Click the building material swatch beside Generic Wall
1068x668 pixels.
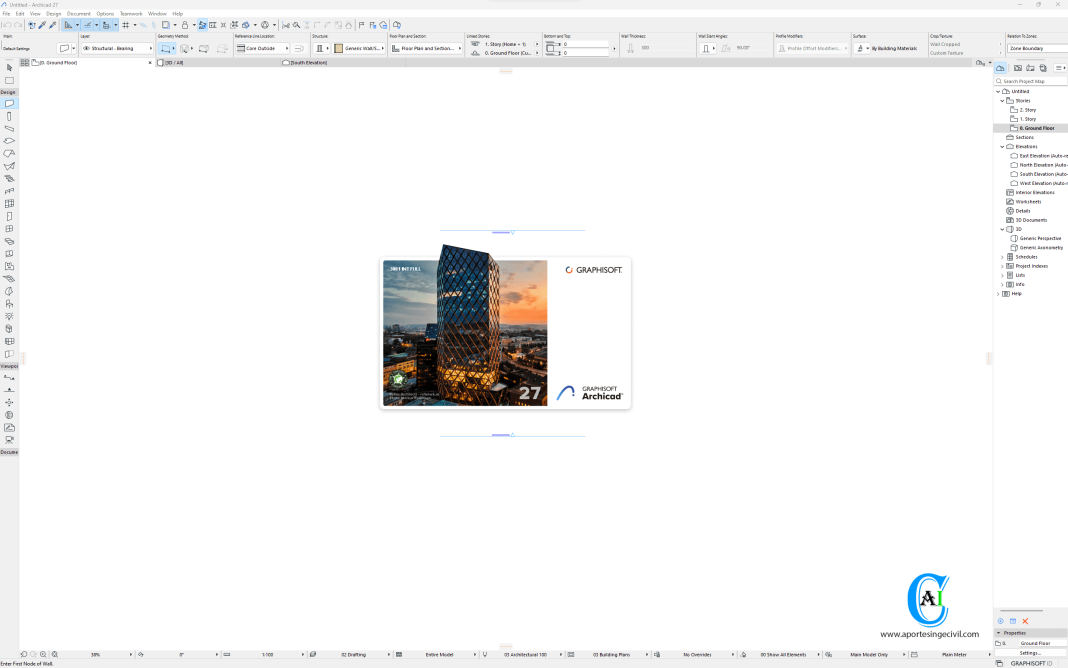(x=338, y=47)
